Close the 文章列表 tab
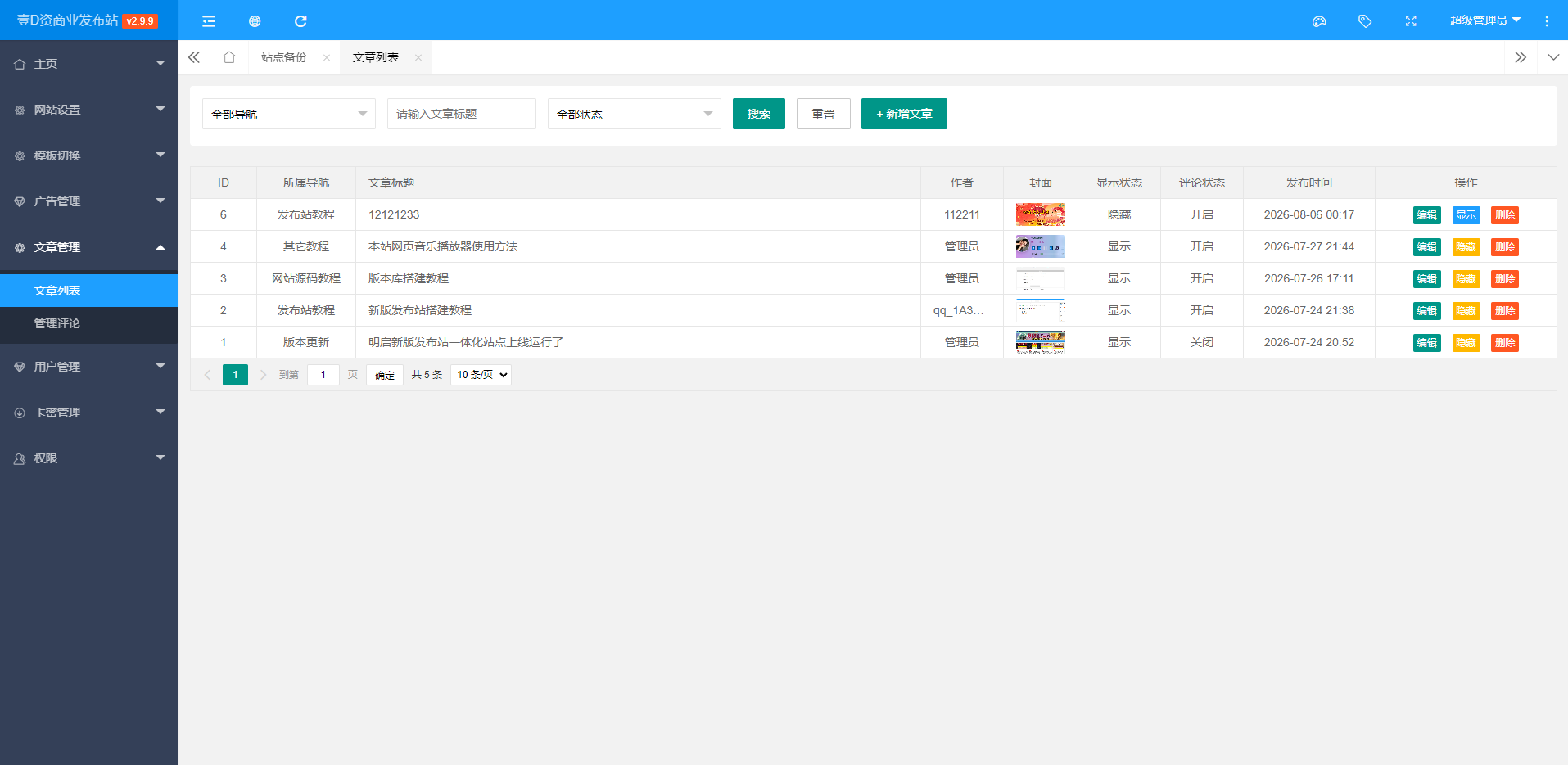Screen dimensions: 1568x766 (418, 57)
